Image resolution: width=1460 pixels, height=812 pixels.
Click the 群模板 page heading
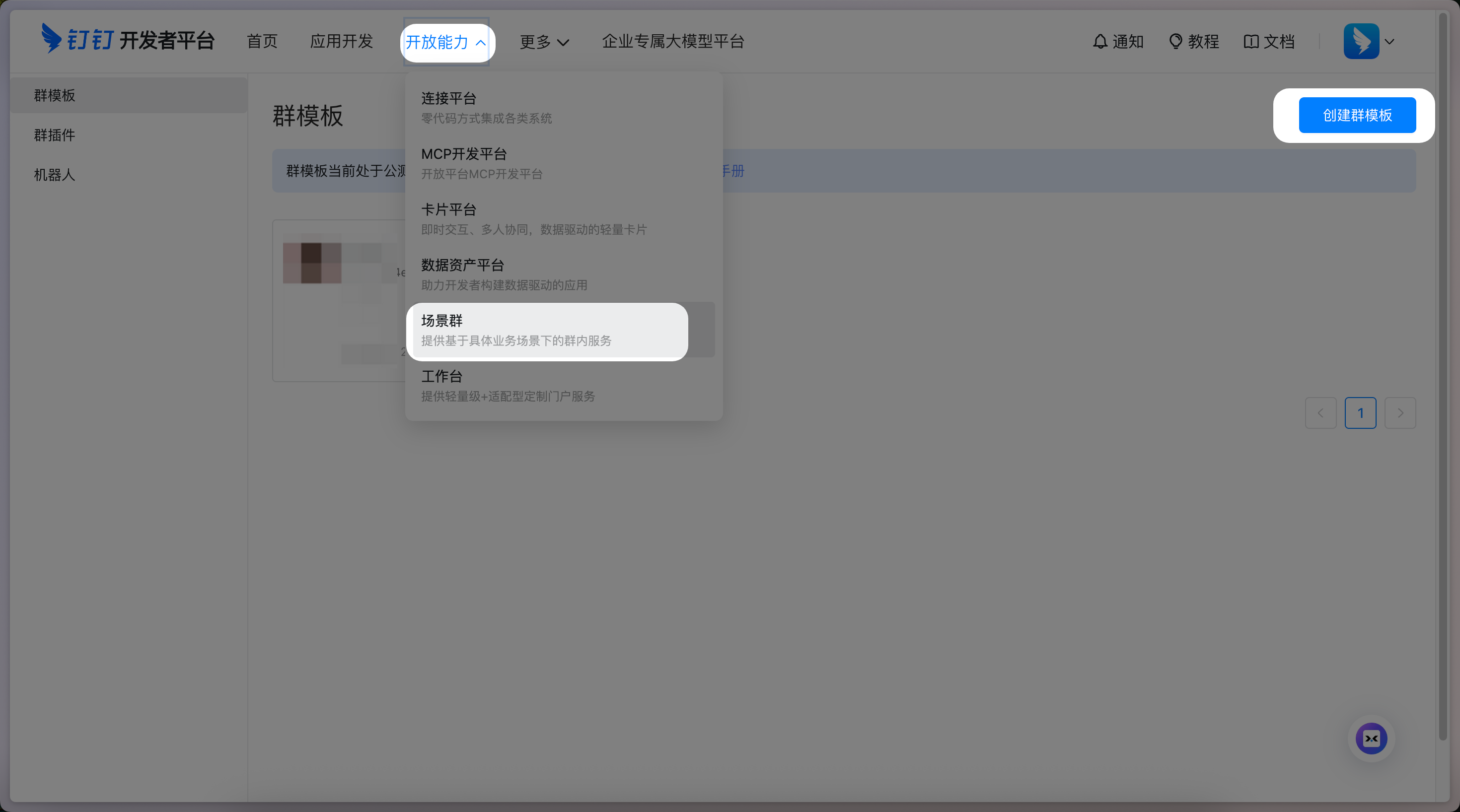coord(308,116)
